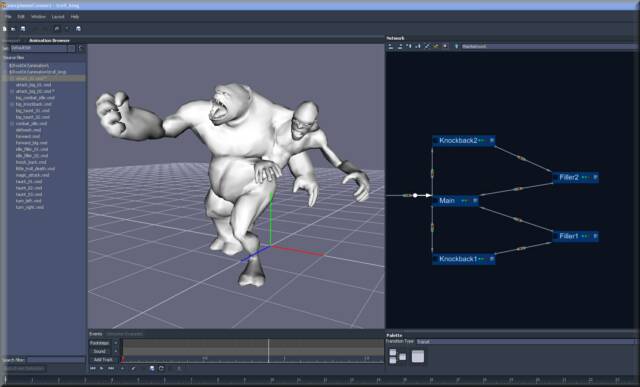Viewport: 640px width, 387px height.
Task: Click the square icon on Knockback2 node
Action: 492,141
